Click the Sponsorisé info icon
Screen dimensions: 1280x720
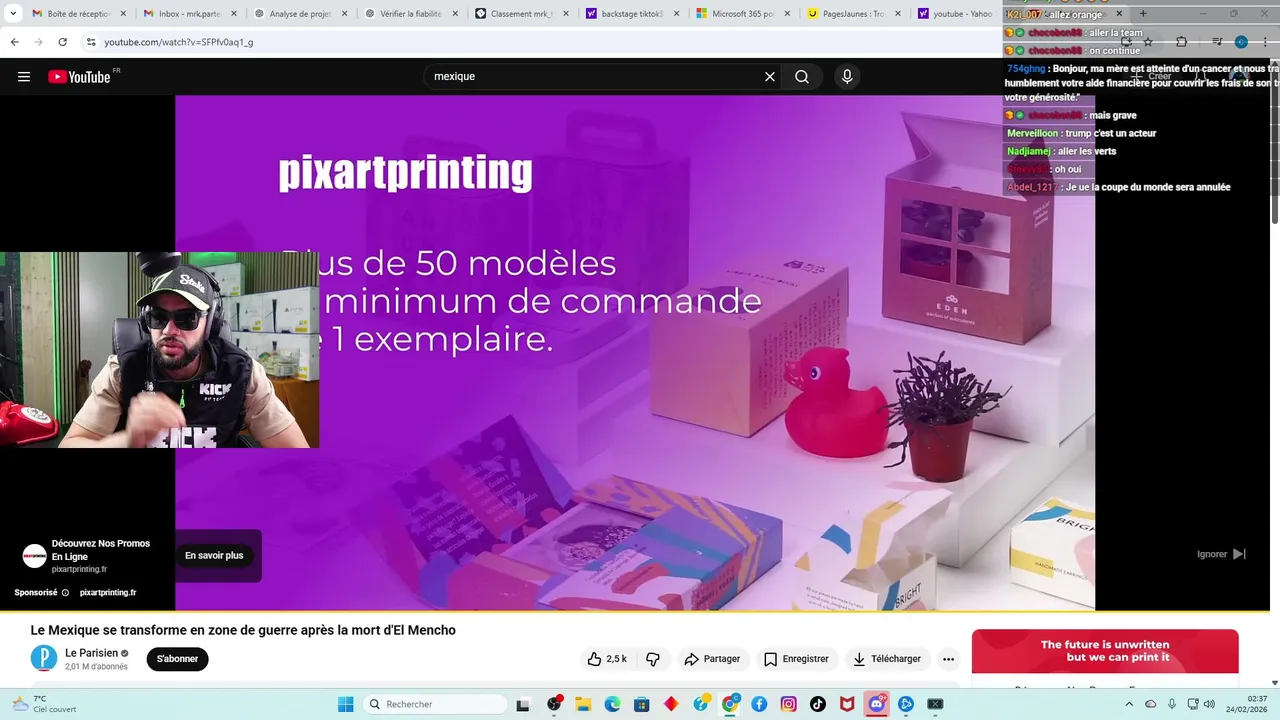(65, 593)
